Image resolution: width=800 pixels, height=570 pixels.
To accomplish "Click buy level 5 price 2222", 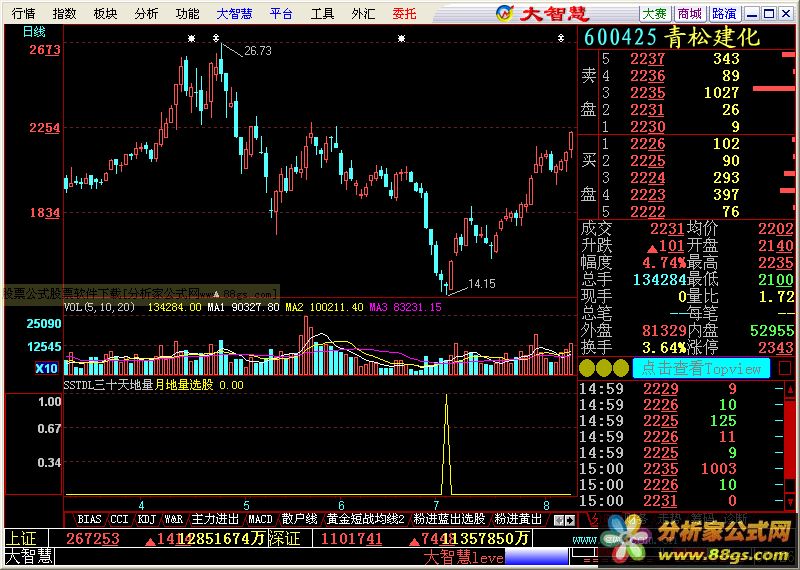I will [x=647, y=211].
